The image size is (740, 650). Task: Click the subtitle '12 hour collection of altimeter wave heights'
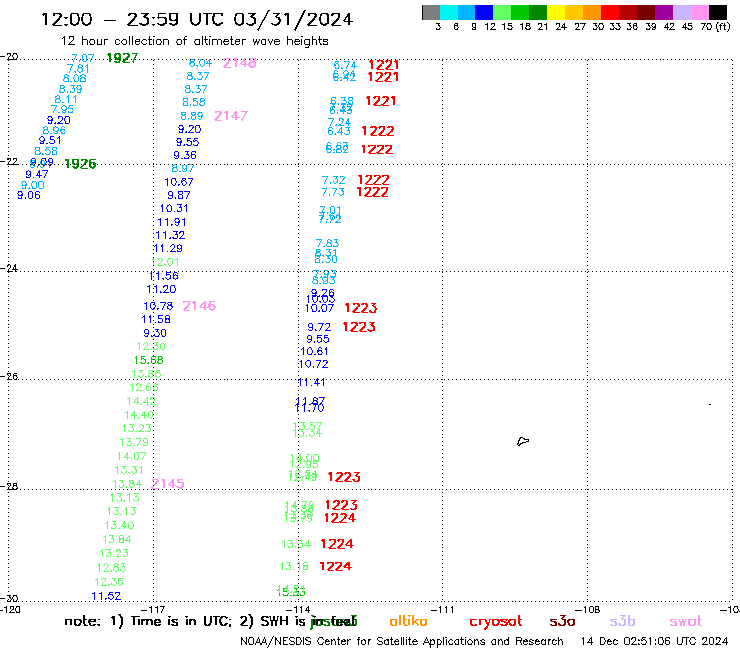(x=194, y=41)
